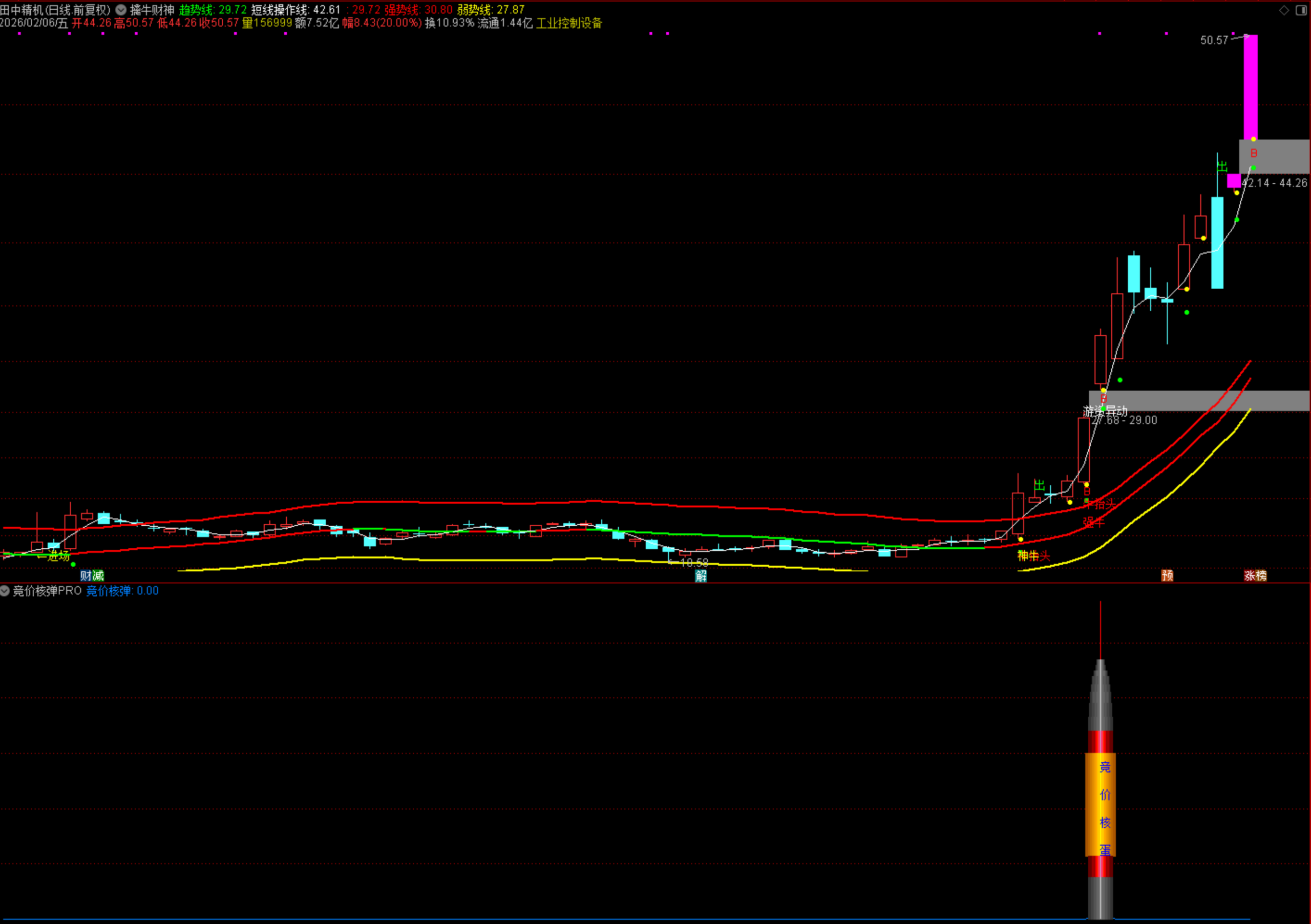Image resolution: width=1311 pixels, height=924 pixels.
Task: Click the 涨 event marker badge
Action: (1250, 575)
